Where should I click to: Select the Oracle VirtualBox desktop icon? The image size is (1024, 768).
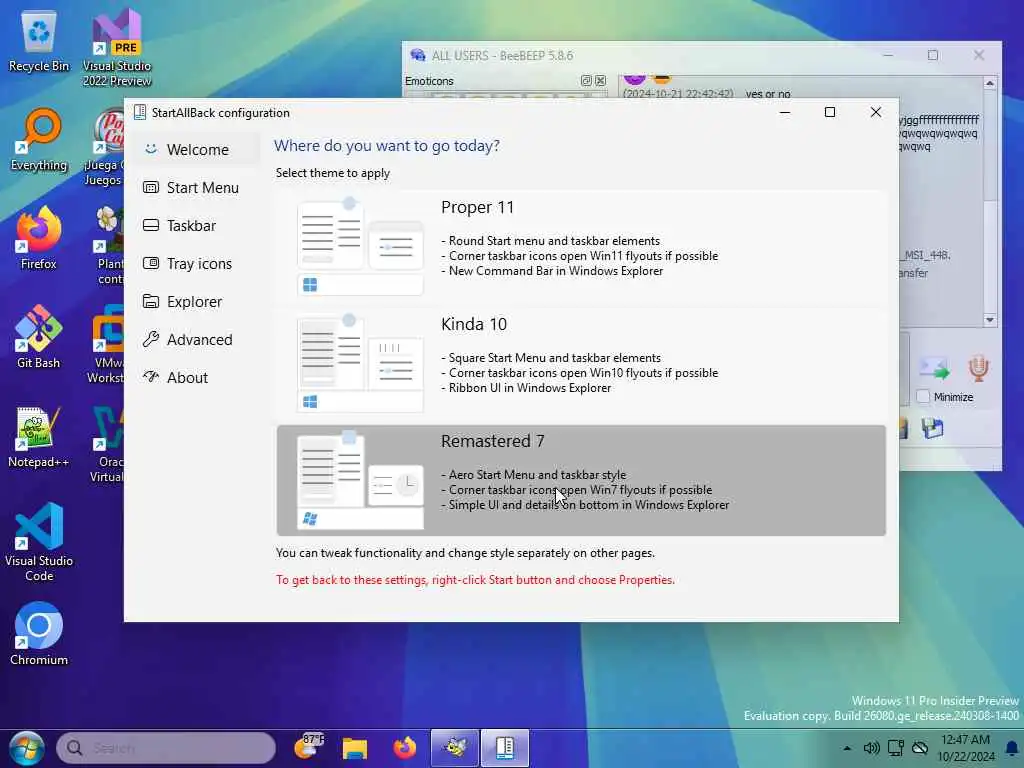pyautogui.click(x=107, y=444)
